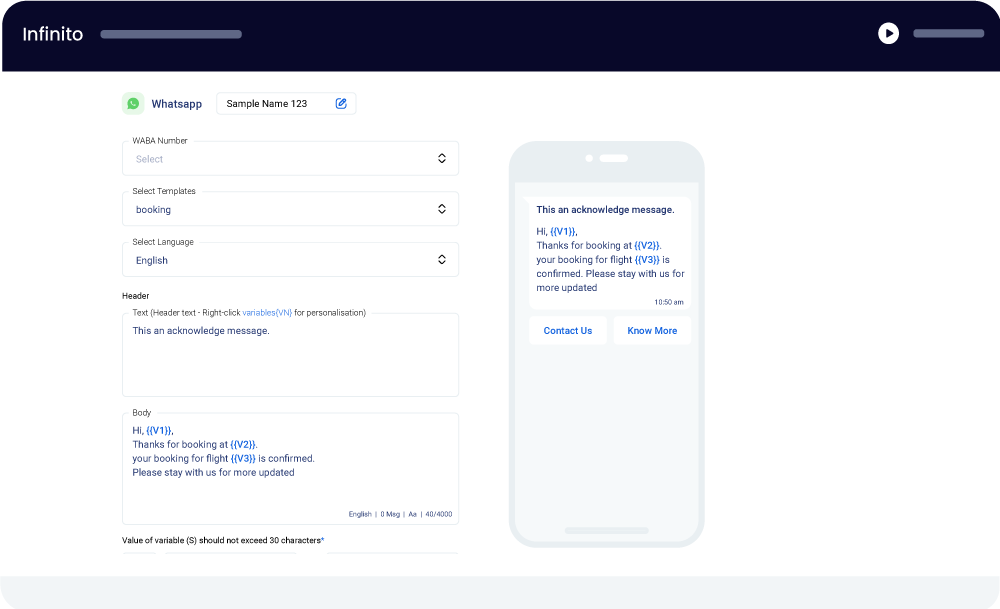Click the green WhatsApp icon
This screenshot has height=609, width=1000.
click(x=133, y=103)
